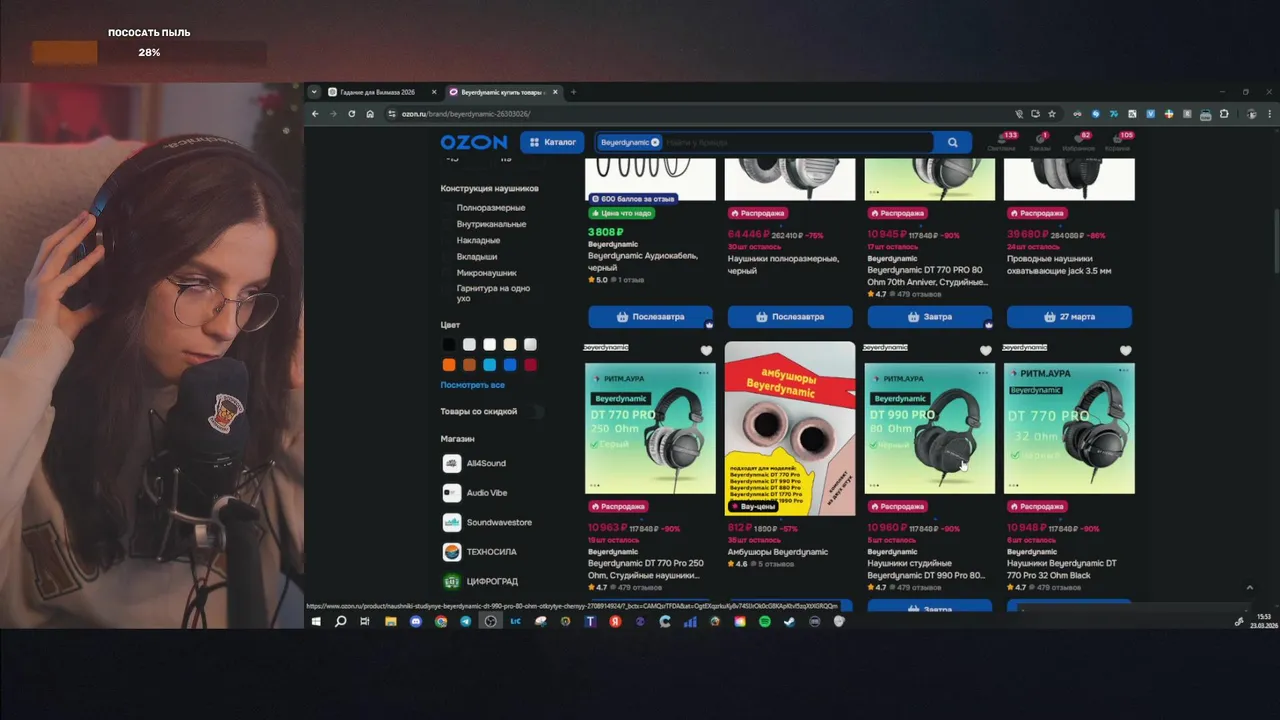Click the 3 808 ₽ price
Viewport: 1280px width, 720px height.
pos(605,232)
